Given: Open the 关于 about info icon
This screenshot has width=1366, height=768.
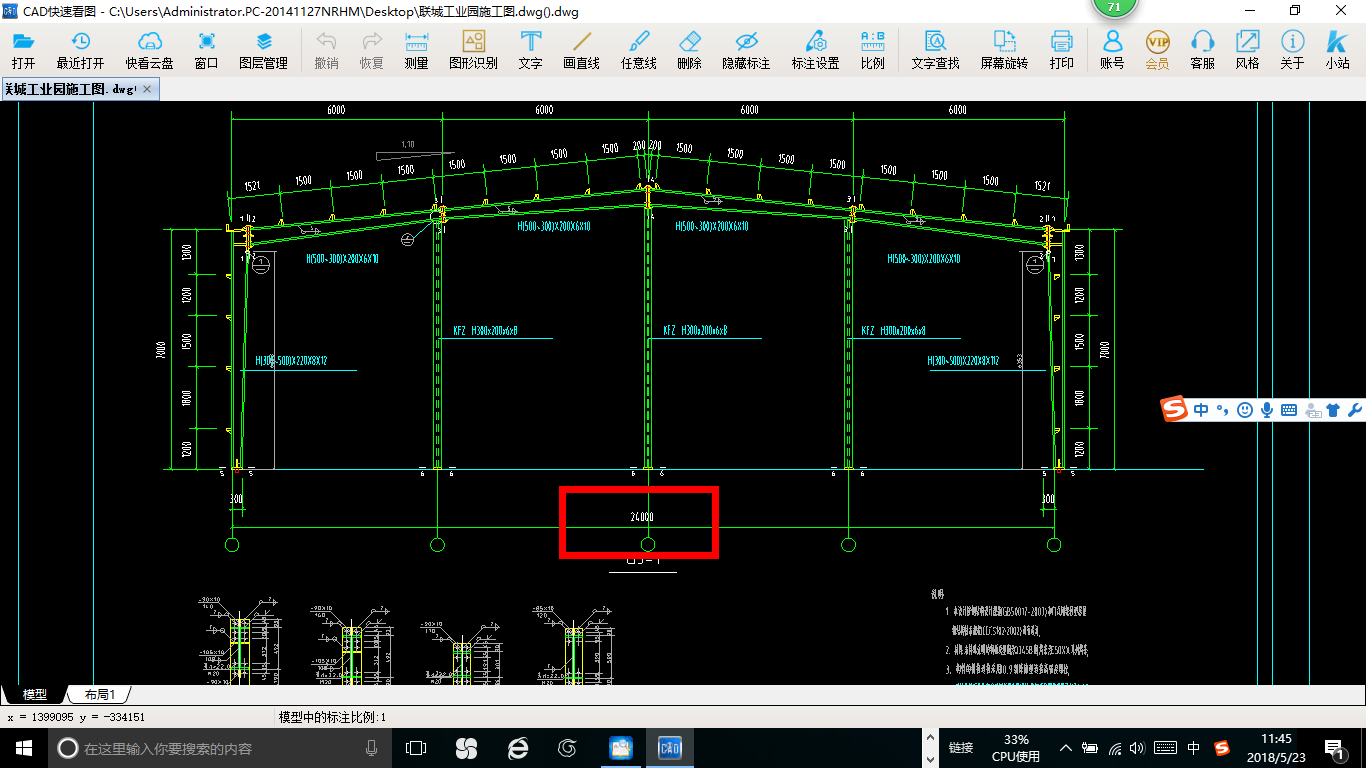Looking at the screenshot, I should point(1292,49).
